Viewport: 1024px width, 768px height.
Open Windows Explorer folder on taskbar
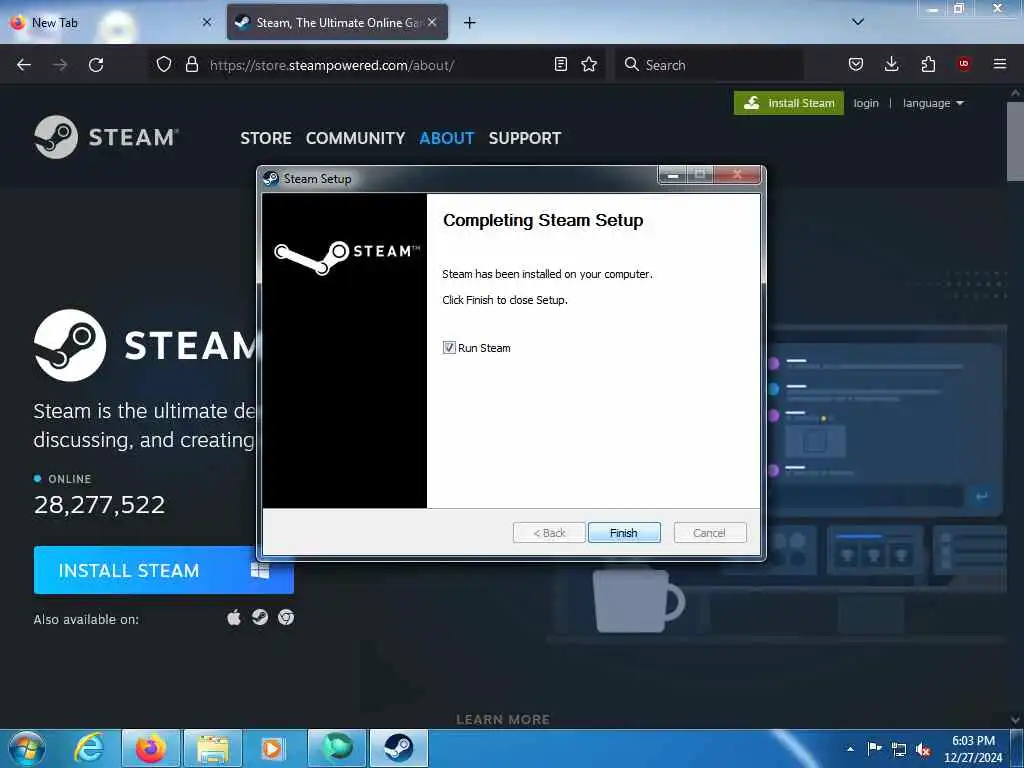(x=213, y=748)
